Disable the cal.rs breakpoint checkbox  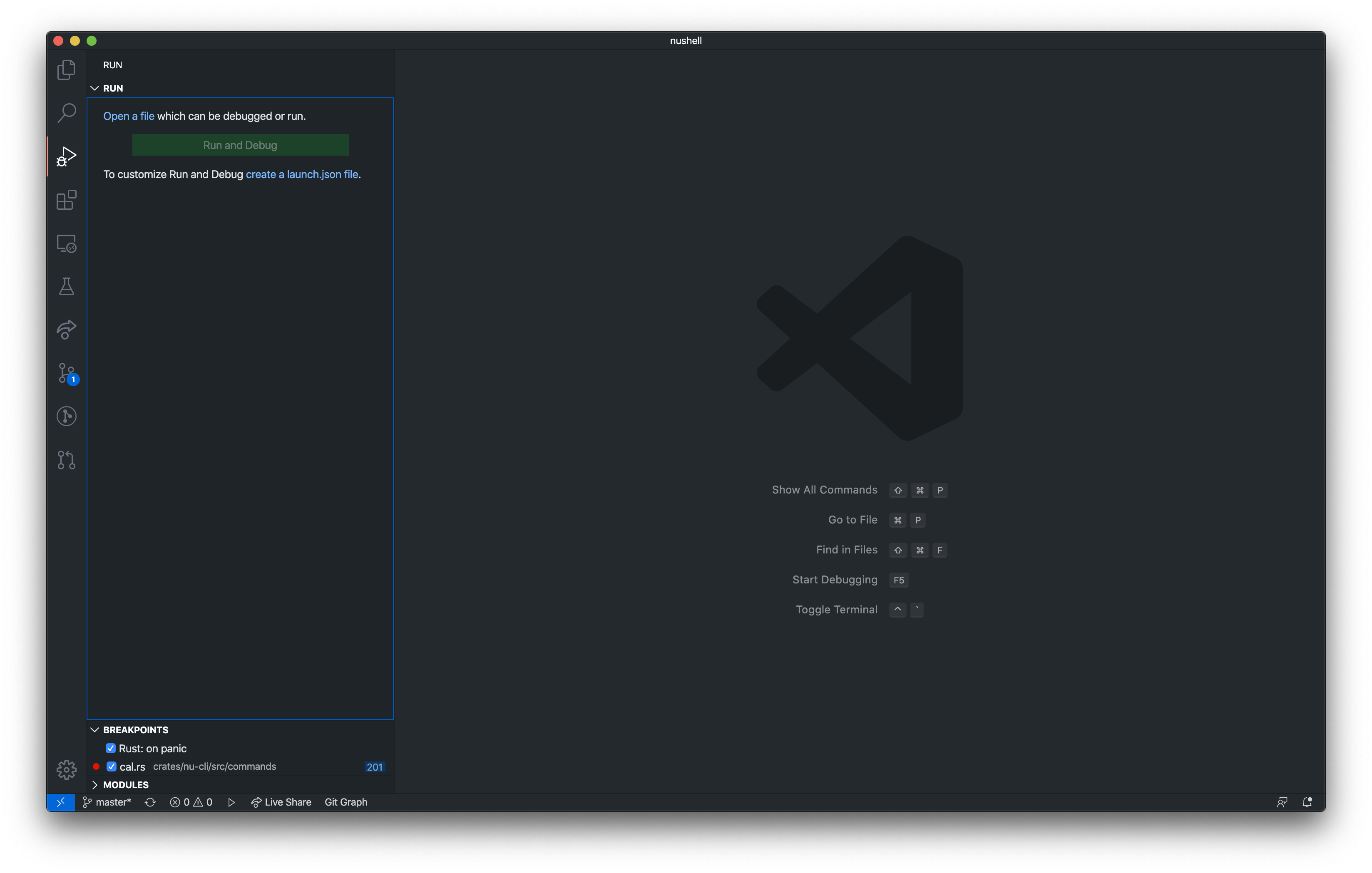pyautogui.click(x=111, y=766)
